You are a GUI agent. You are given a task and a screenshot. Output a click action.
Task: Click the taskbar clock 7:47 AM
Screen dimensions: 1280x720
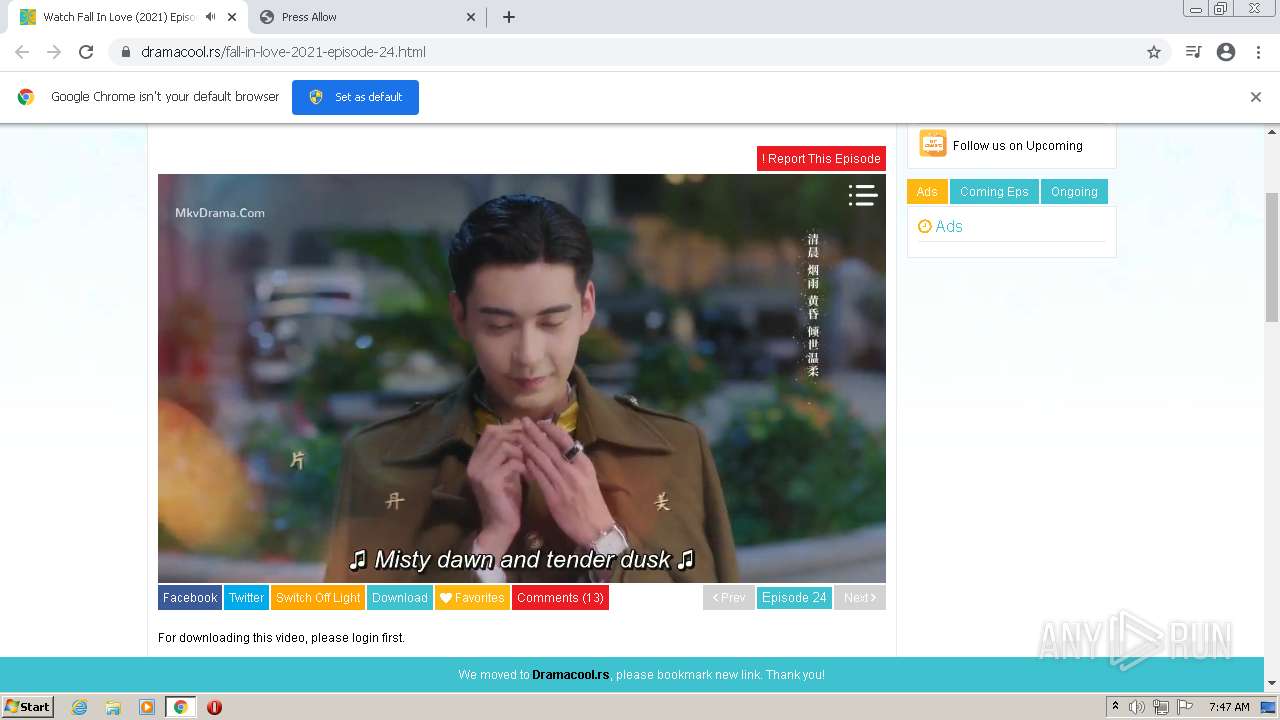click(1229, 707)
